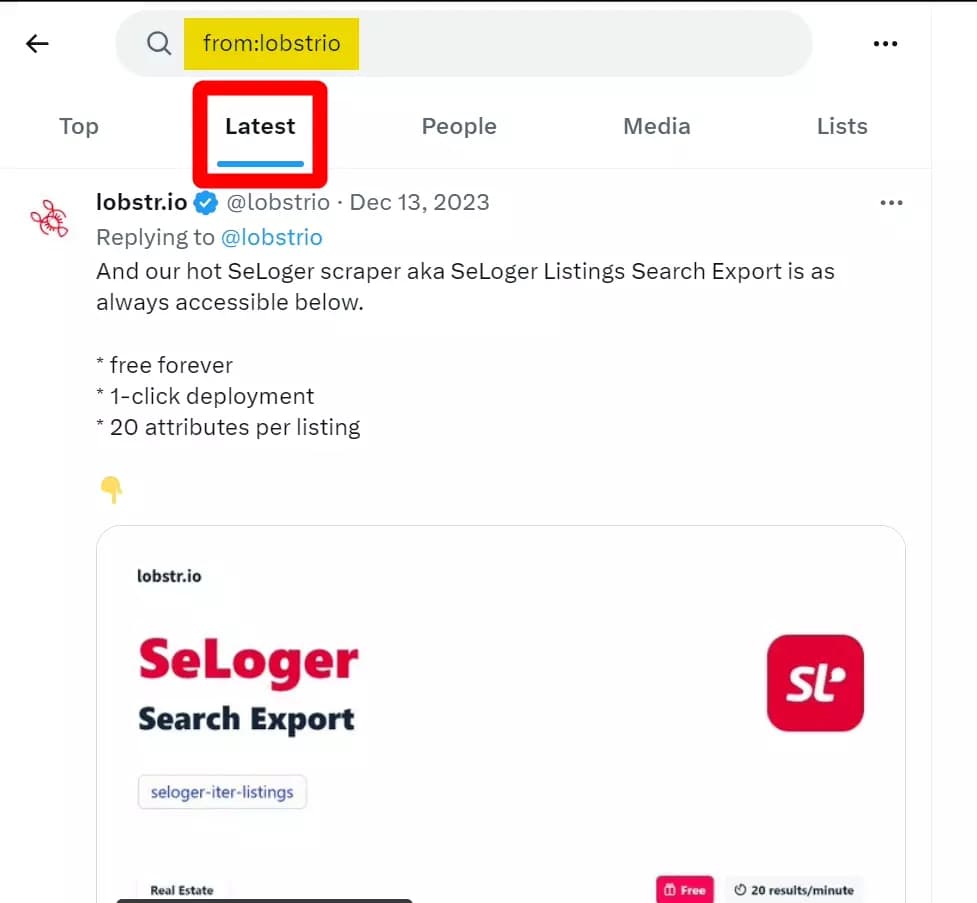Open the lobstr.io profile name link
977x903 pixels.
click(141, 202)
